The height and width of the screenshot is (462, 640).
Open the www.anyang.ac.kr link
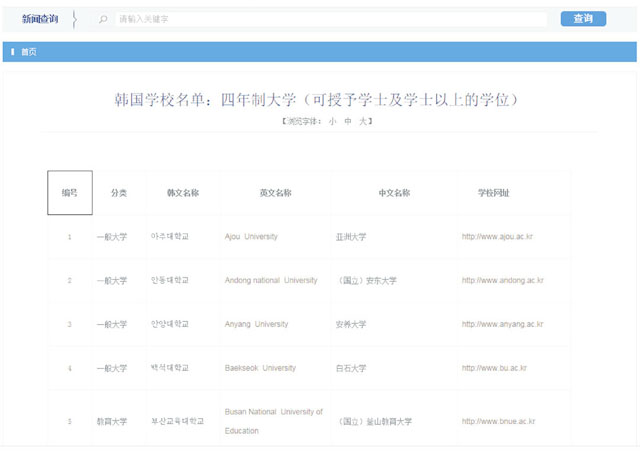coord(502,324)
